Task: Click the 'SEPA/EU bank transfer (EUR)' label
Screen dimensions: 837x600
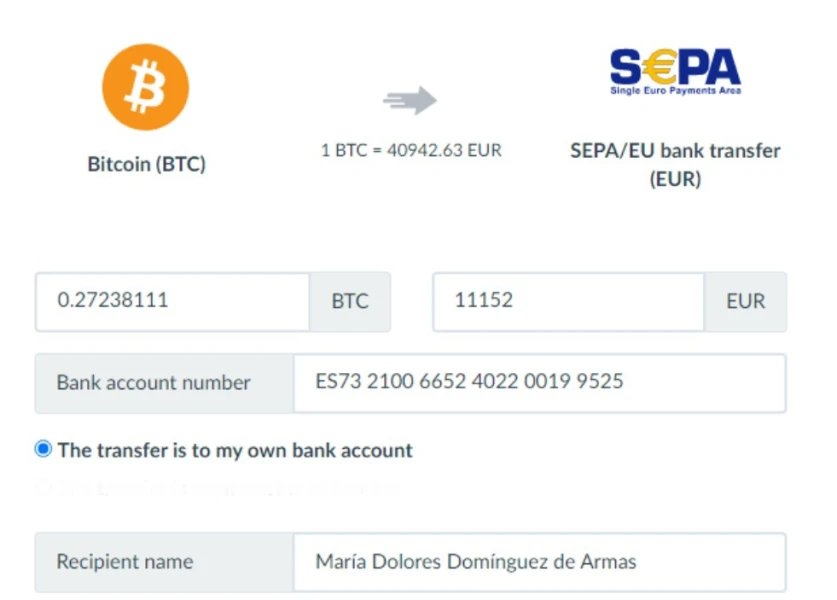Action: pos(675,165)
